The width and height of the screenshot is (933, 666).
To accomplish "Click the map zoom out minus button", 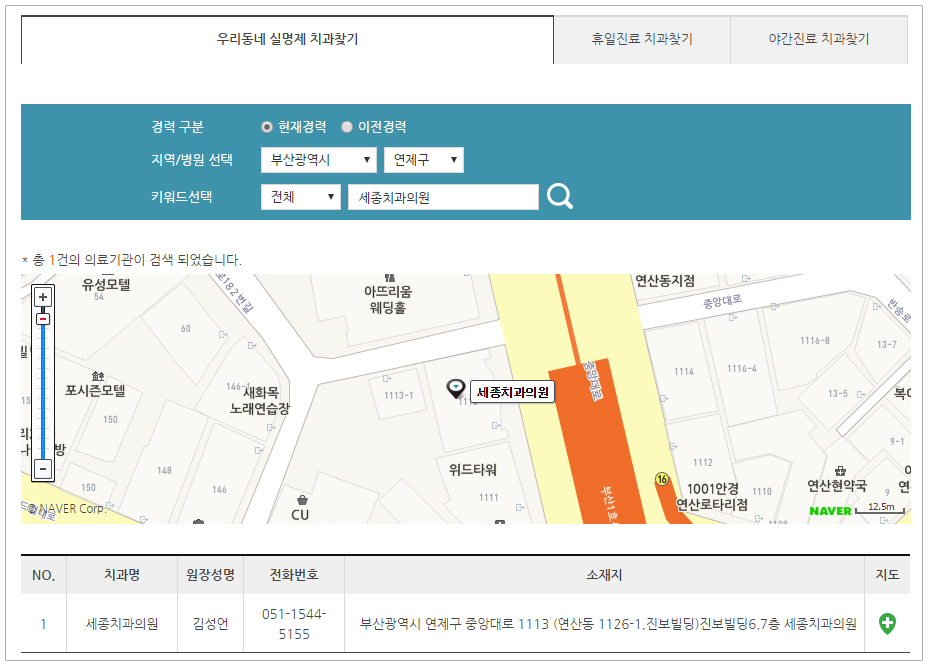I will pyautogui.click(x=43, y=468).
